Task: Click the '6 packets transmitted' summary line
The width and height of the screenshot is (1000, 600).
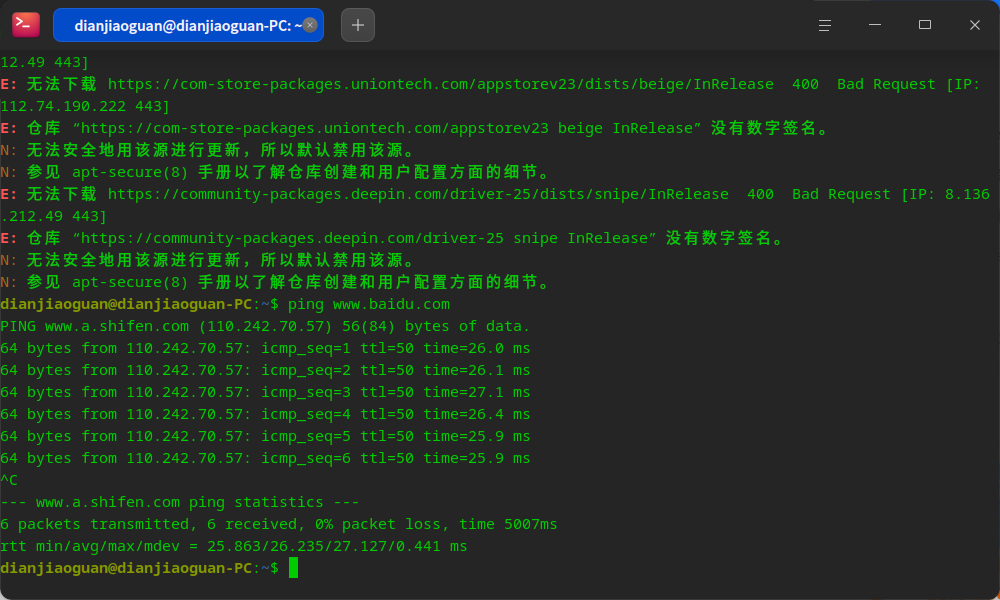Action: 279,524
